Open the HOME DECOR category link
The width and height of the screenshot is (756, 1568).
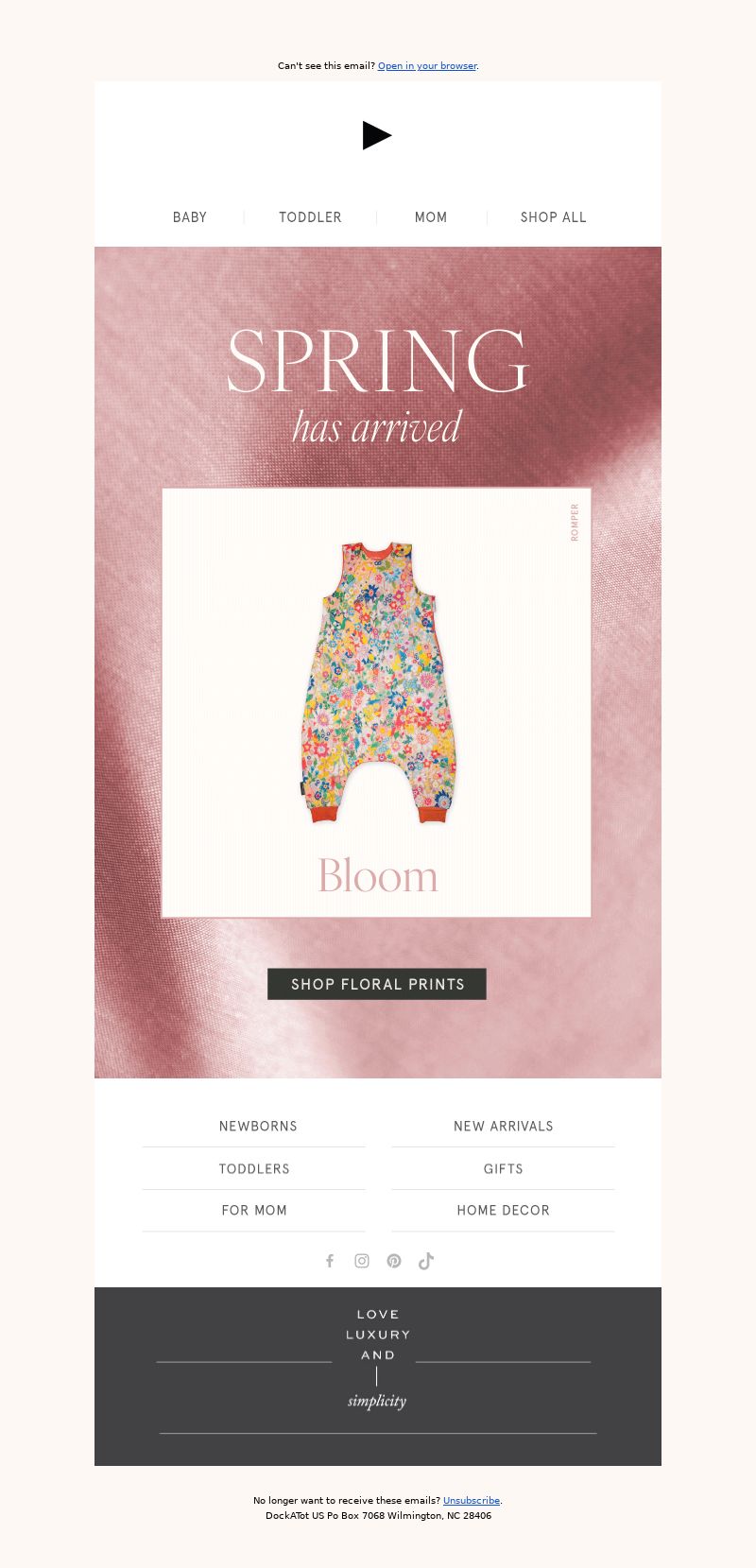tap(504, 1211)
